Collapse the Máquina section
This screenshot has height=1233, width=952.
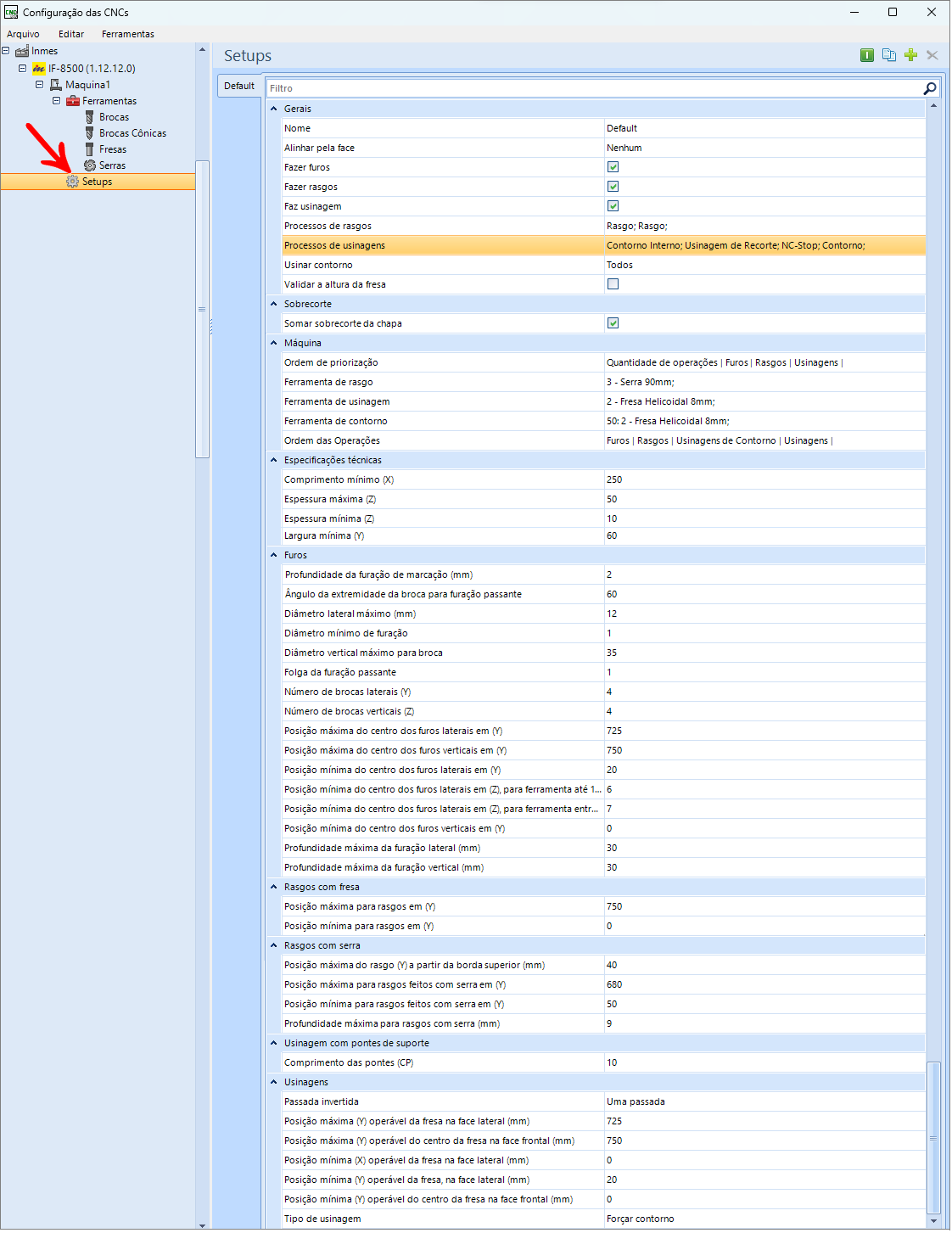pyautogui.click(x=274, y=343)
